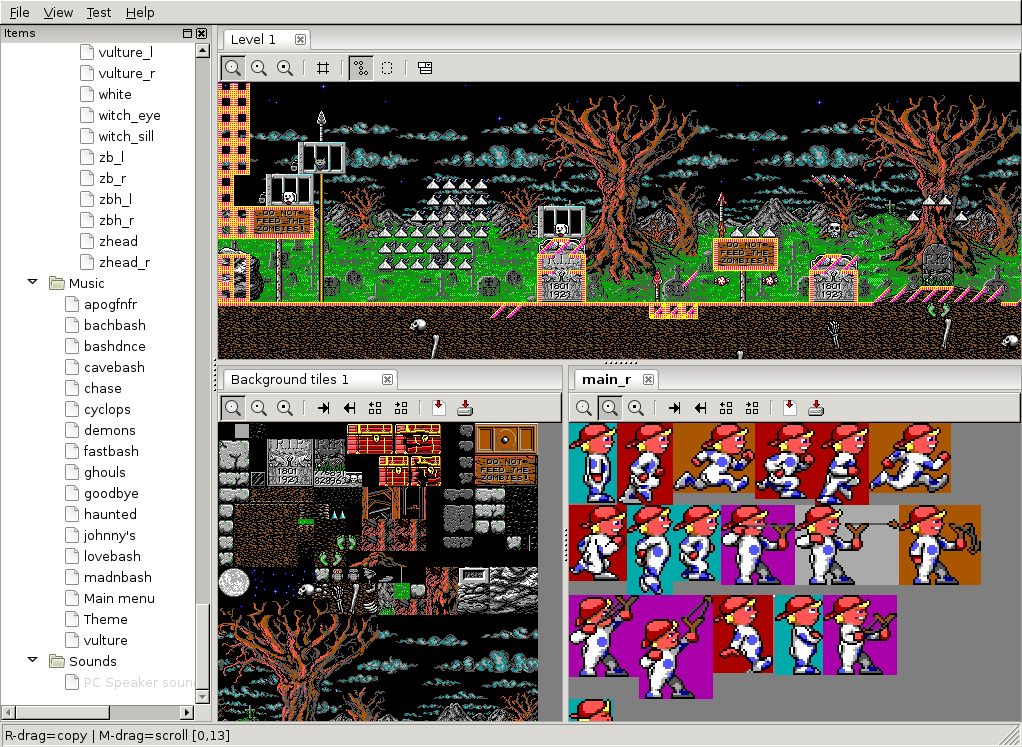The image size is (1022, 747).
Task: Set 1:1 zoom in Background tiles toolbar
Action: [233, 408]
